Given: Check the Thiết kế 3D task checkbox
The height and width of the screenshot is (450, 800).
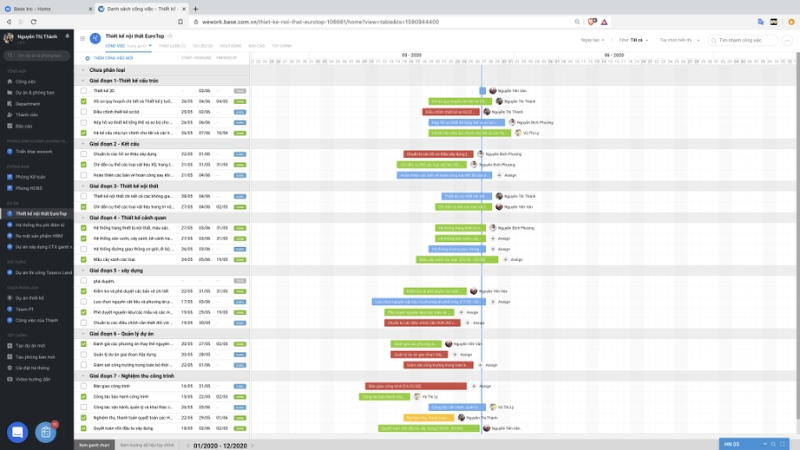Looking at the screenshot, I should pyautogui.click(x=83, y=90).
